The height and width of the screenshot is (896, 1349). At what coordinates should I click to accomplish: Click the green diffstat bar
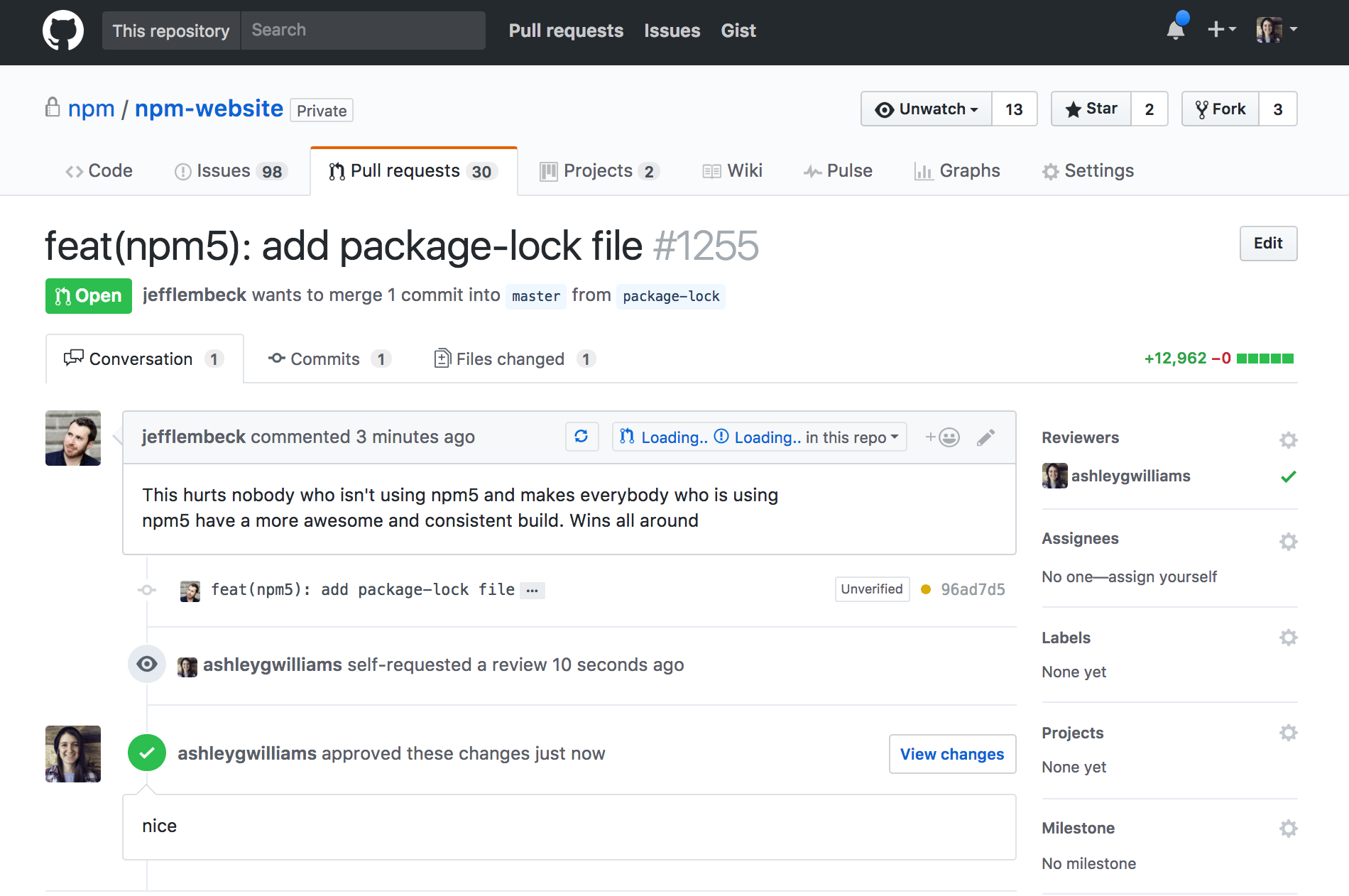pyautogui.click(x=1265, y=359)
